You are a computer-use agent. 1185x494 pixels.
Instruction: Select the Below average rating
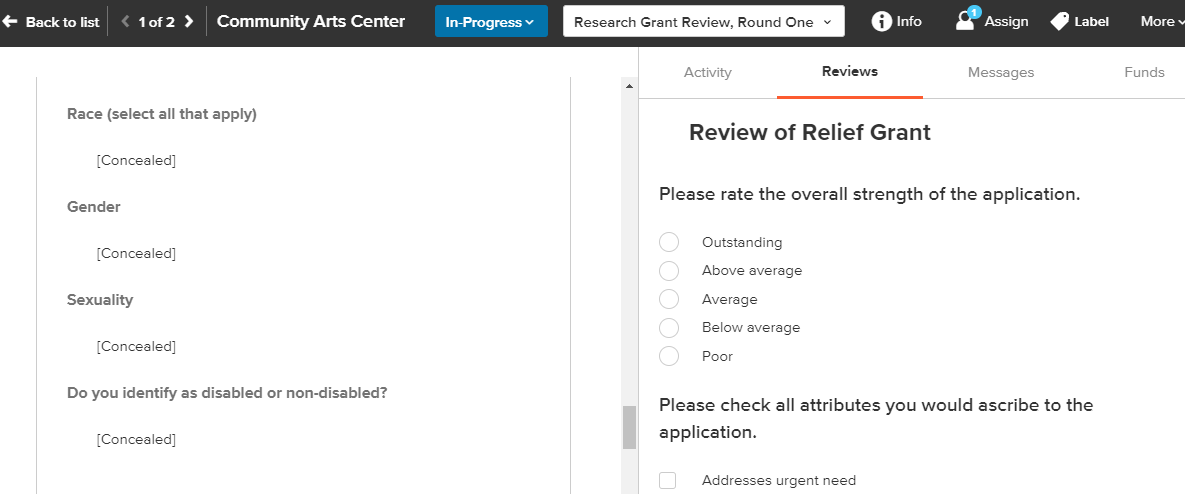(669, 328)
